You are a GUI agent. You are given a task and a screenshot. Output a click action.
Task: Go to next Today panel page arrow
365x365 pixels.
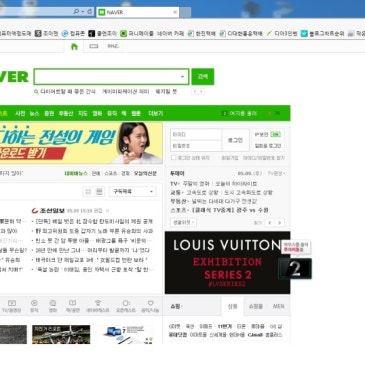280,222
